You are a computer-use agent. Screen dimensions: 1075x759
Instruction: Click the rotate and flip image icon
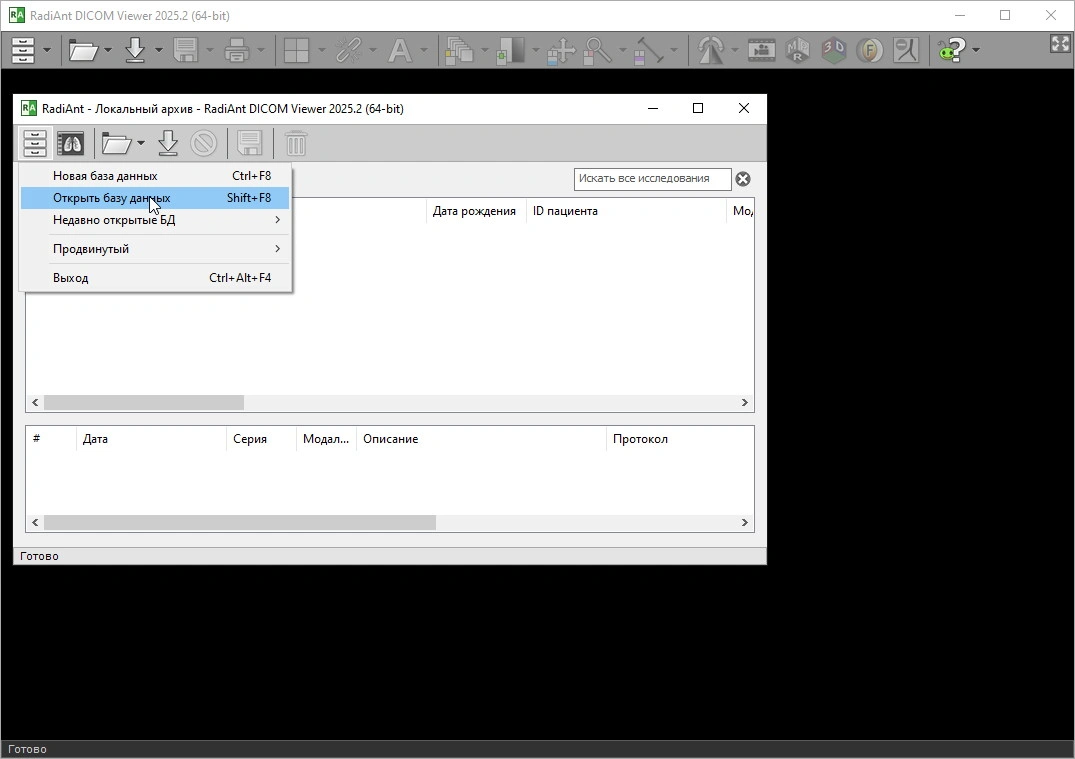click(710, 50)
